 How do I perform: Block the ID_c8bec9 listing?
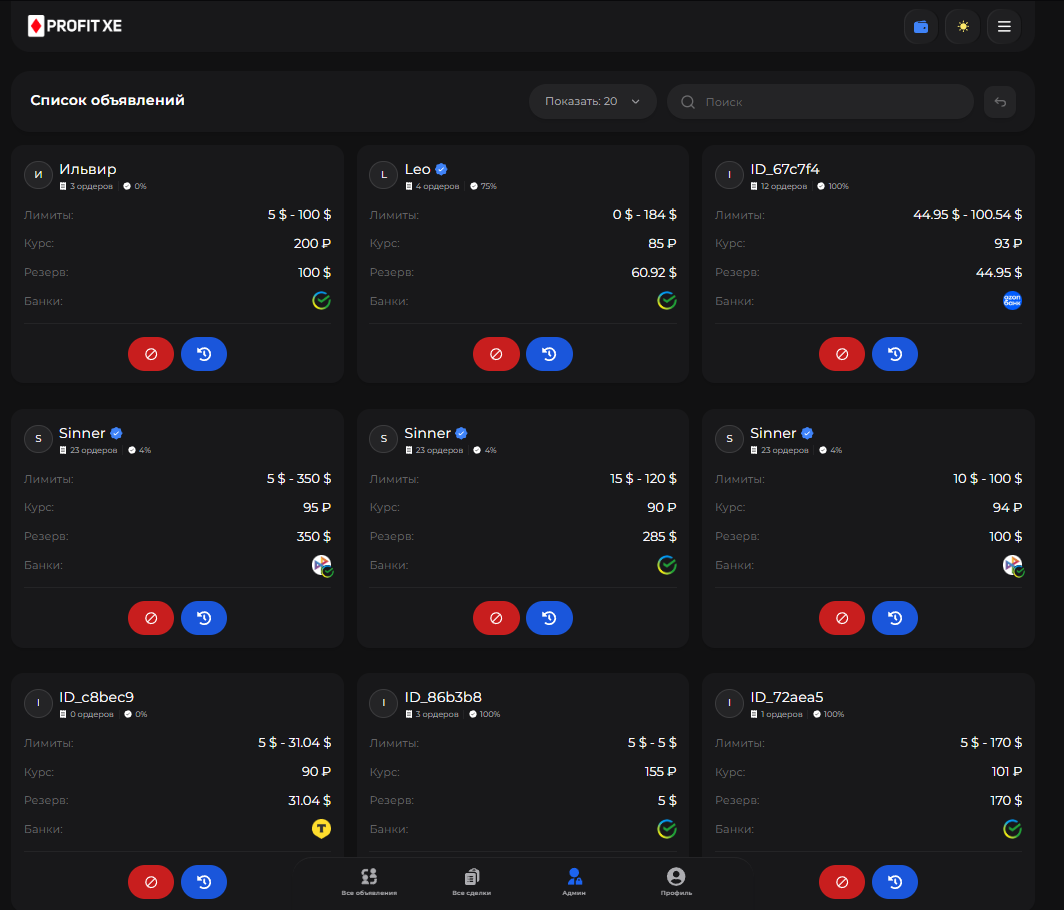pyautogui.click(x=151, y=881)
